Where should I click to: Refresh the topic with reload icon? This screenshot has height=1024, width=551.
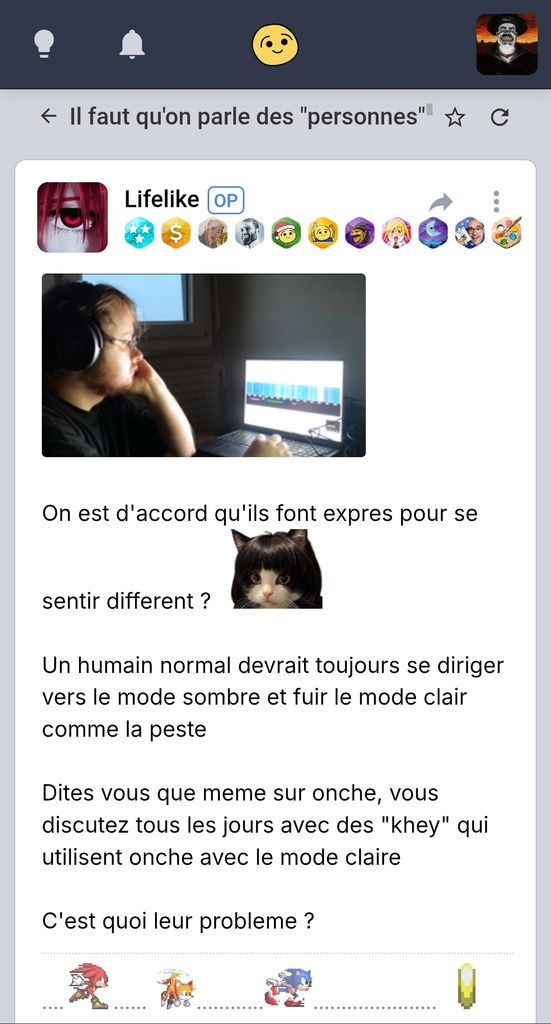pos(499,117)
